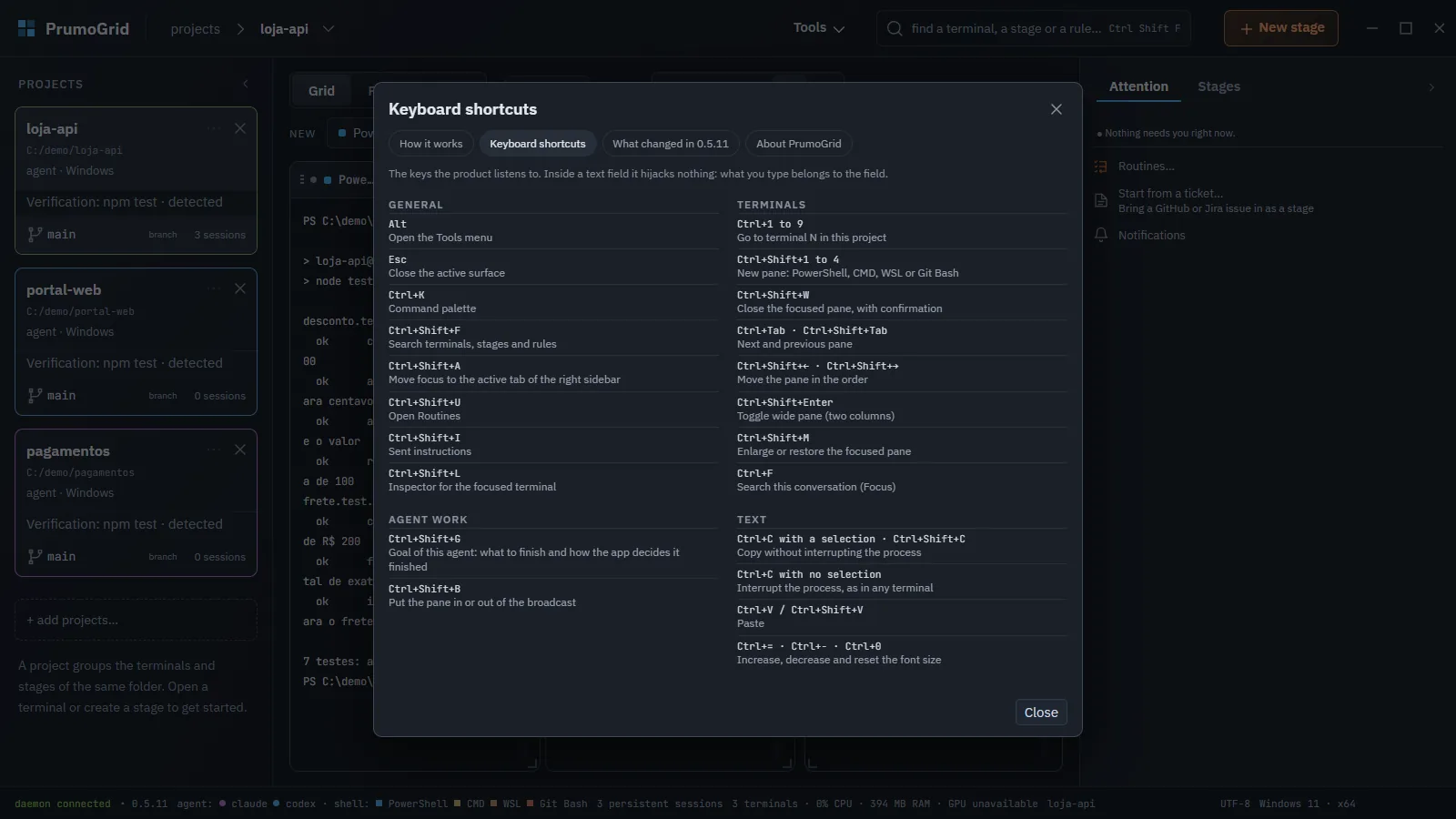The image size is (1456, 819).
Task: Click the PrumoGrid logo icon
Action: (26, 28)
